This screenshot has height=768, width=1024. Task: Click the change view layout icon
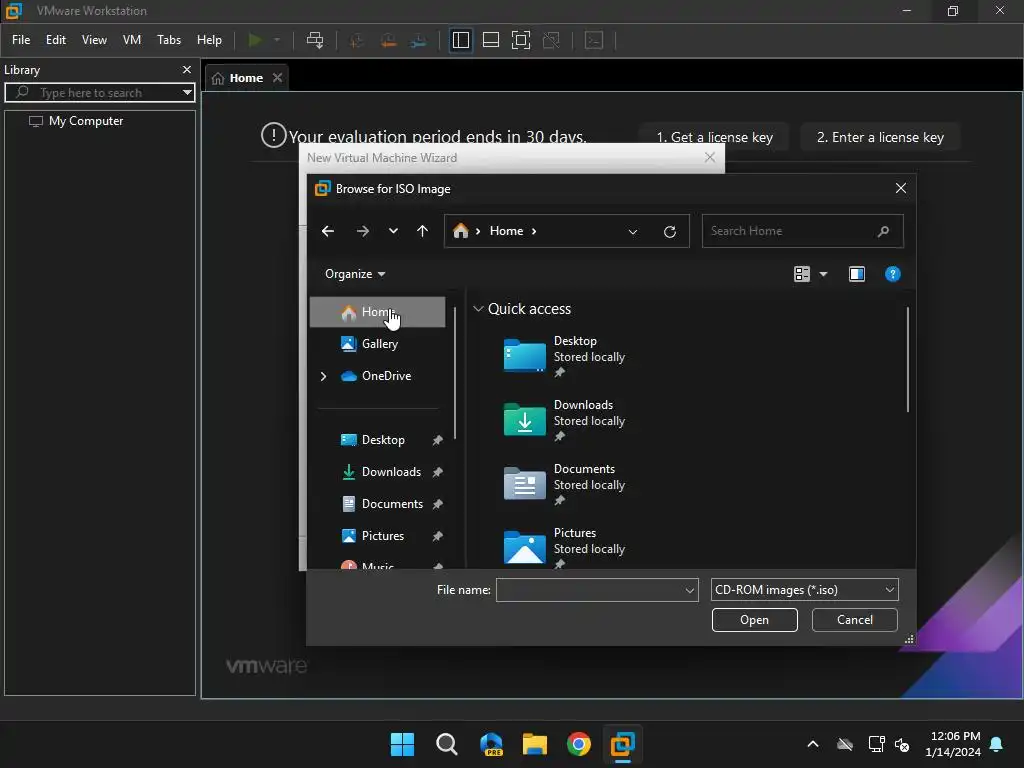coord(801,274)
